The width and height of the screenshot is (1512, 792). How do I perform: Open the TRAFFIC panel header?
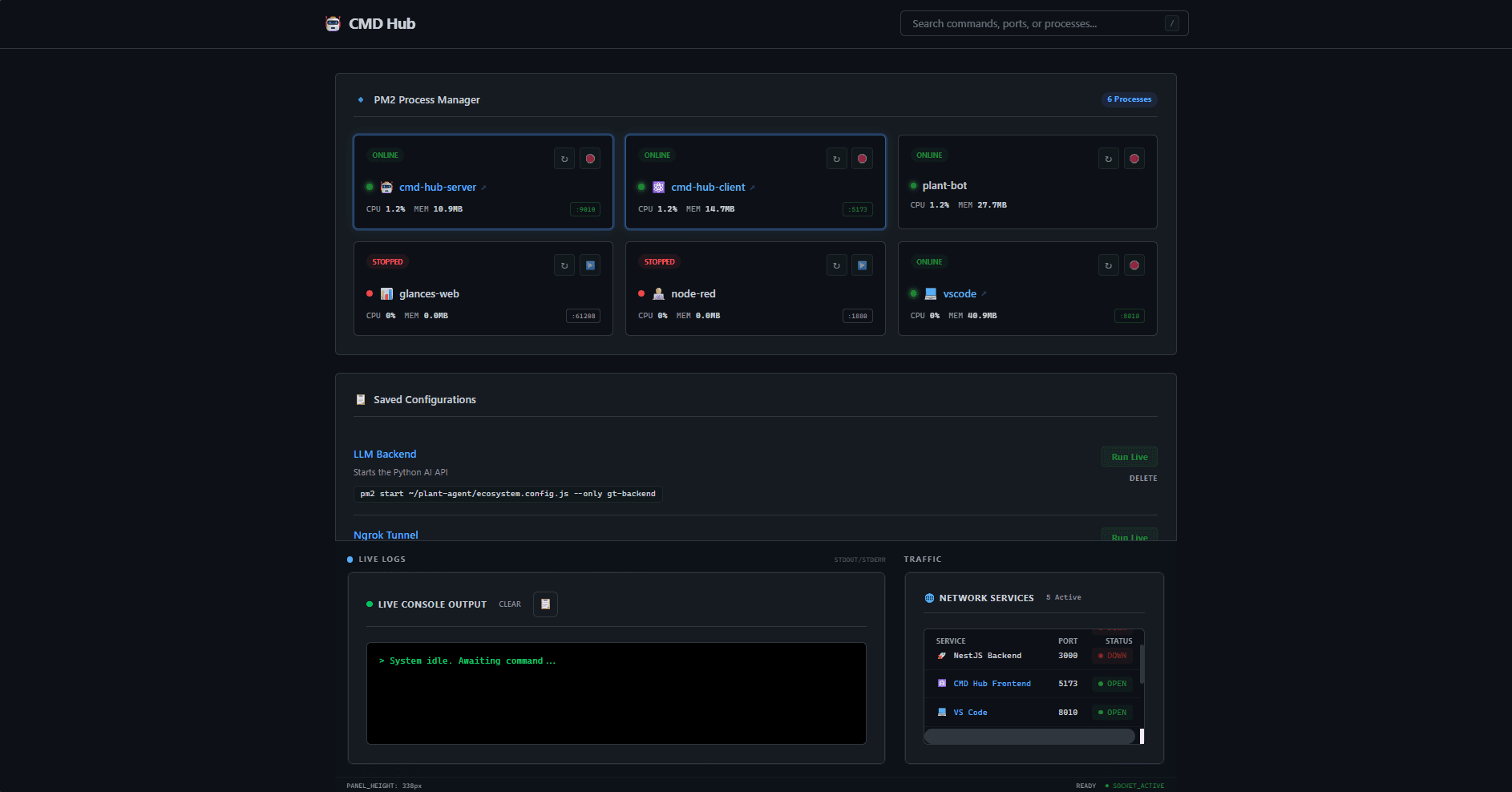[922, 559]
